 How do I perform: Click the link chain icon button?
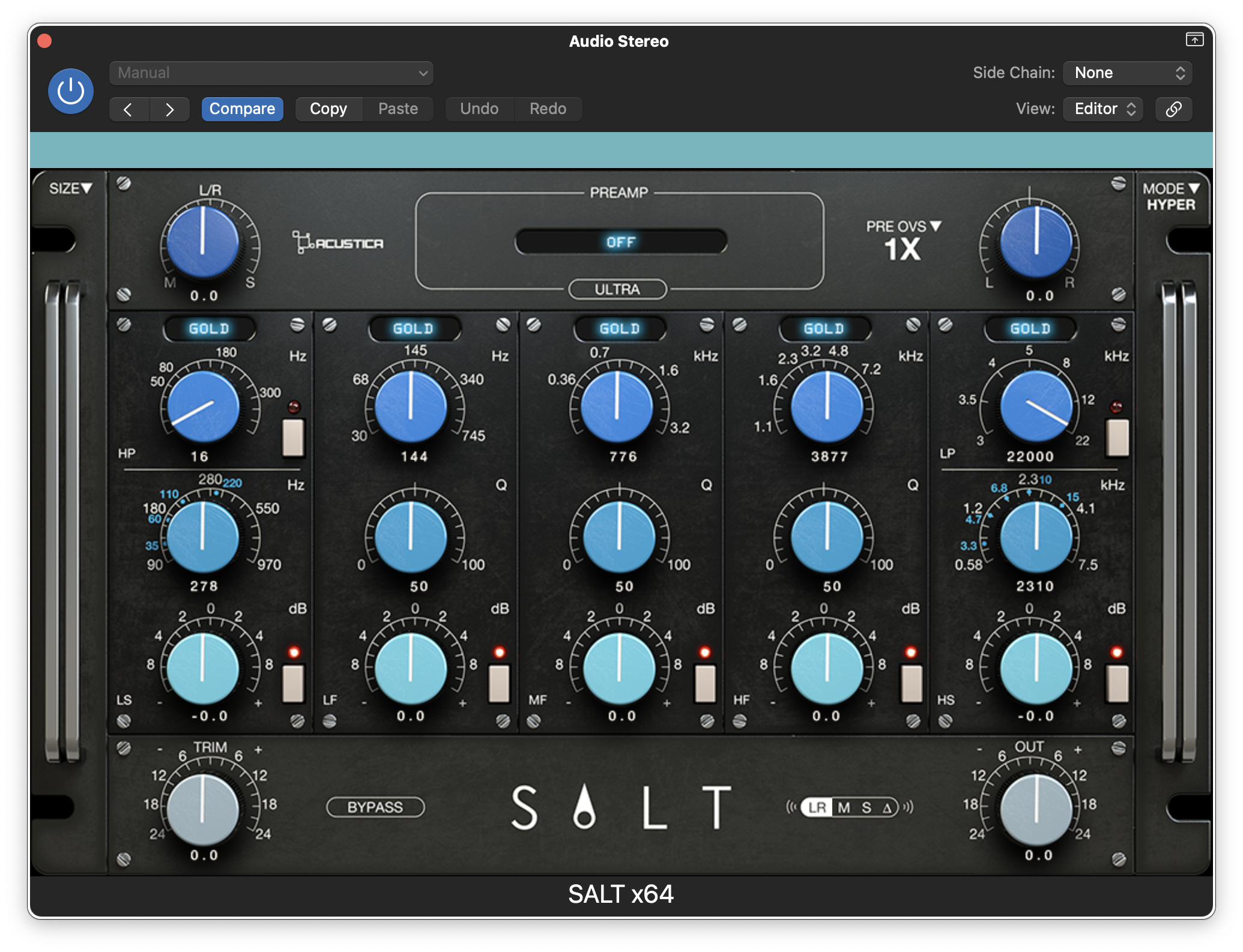coord(1173,109)
